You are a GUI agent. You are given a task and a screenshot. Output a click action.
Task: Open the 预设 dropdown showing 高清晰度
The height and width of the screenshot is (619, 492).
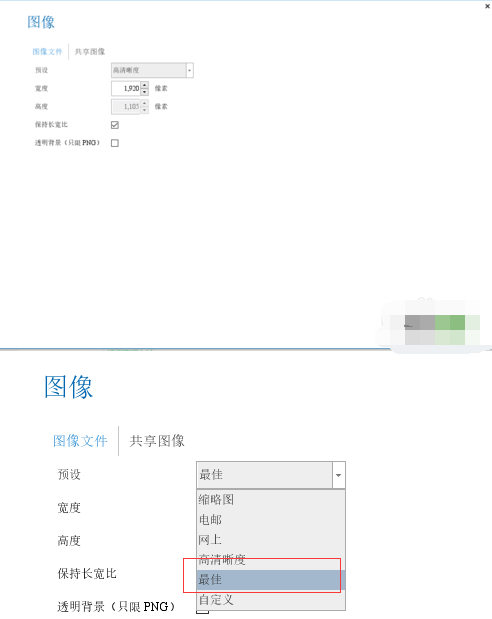(152, 70)
